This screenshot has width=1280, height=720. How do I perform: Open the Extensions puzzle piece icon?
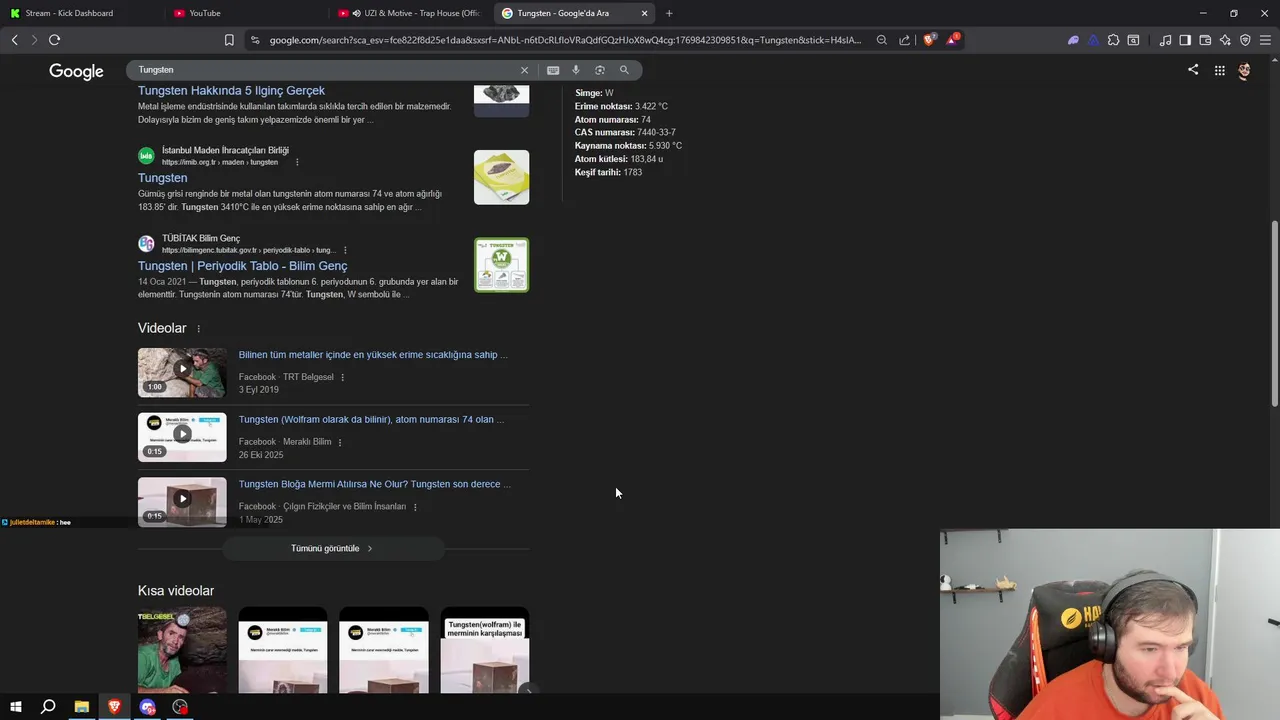pyautogui.click(x=1113, y=40)
